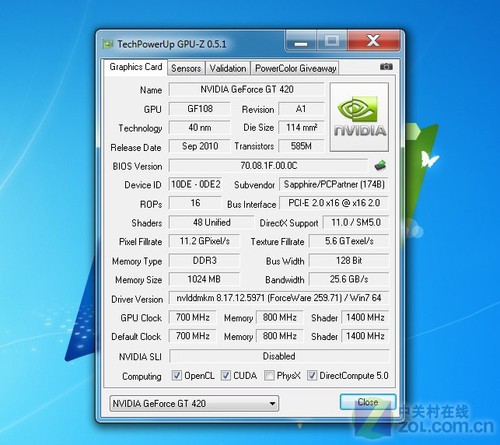Click the BIOS Version field 70.08.1F.00.0C
This screenshot has width=500, height=445.
pos(269,166)
